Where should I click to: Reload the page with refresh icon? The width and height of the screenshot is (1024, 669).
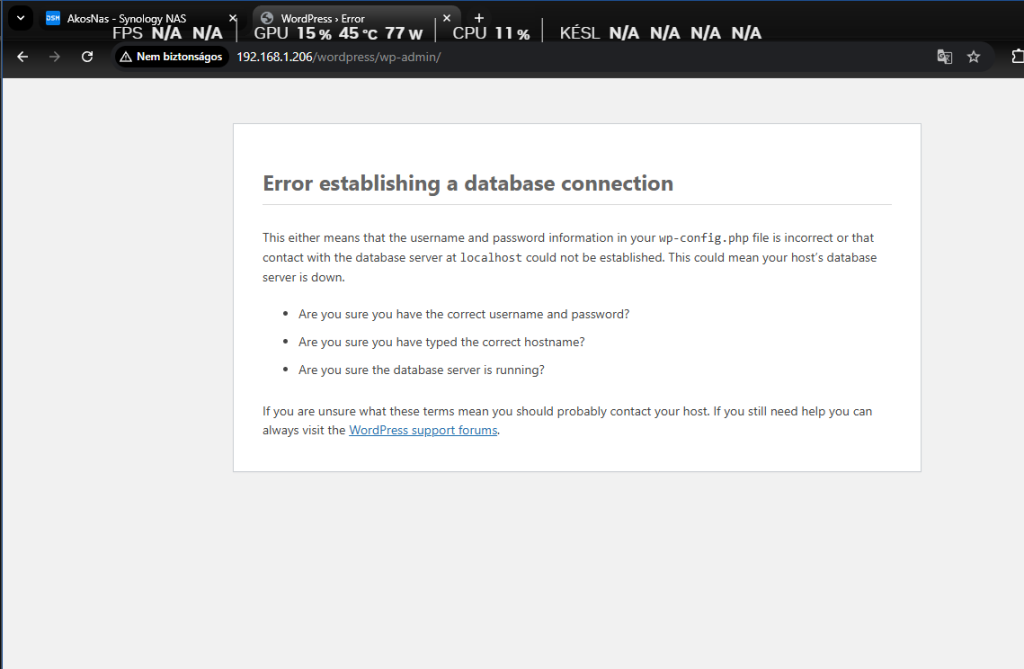tap(87, 57)
